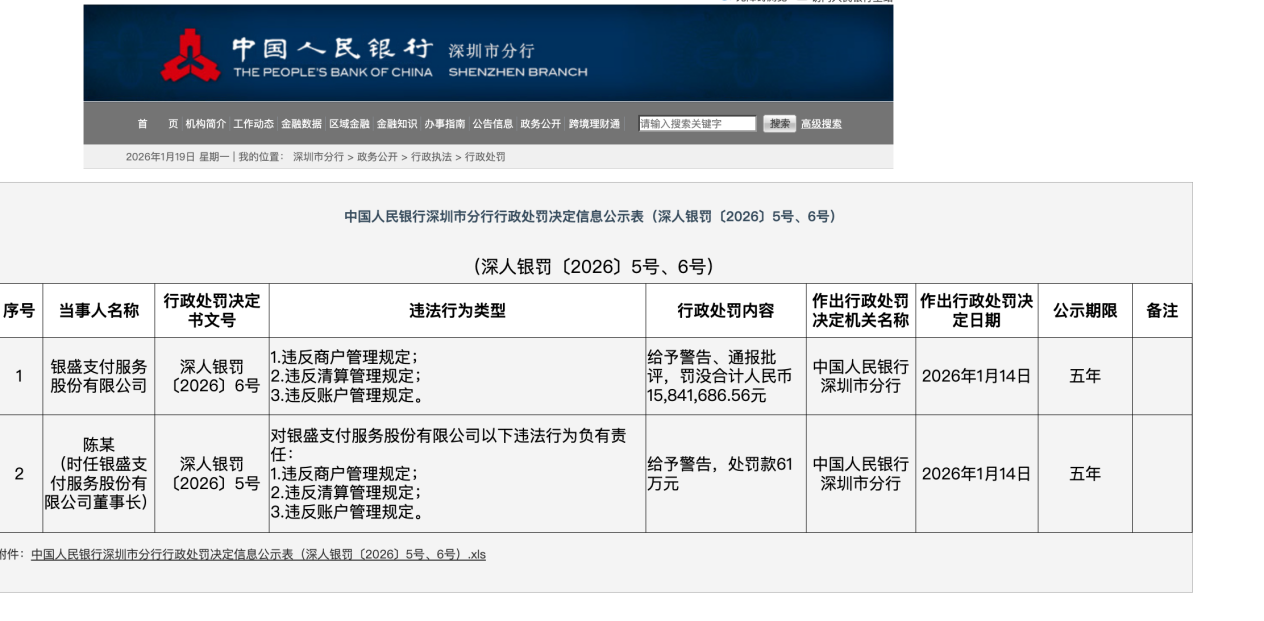1264x621 pixels.
Task: Open the 跨境理财通 navigation item
Action: click(594, 124)
